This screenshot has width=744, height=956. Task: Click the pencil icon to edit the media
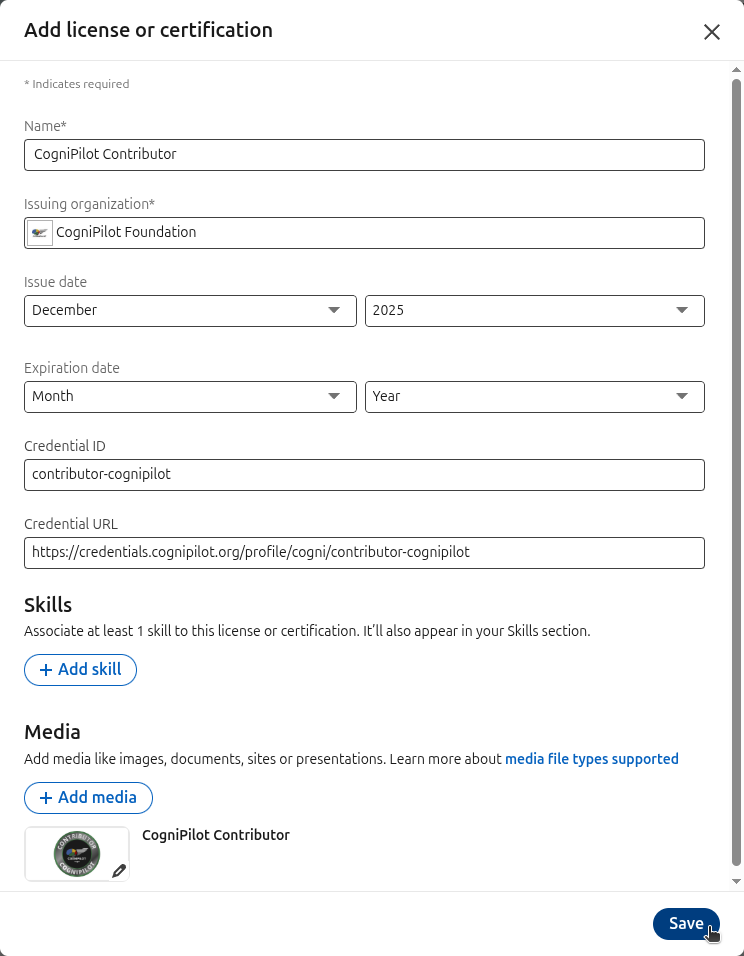pyautogui.click(x=119, y=871)
